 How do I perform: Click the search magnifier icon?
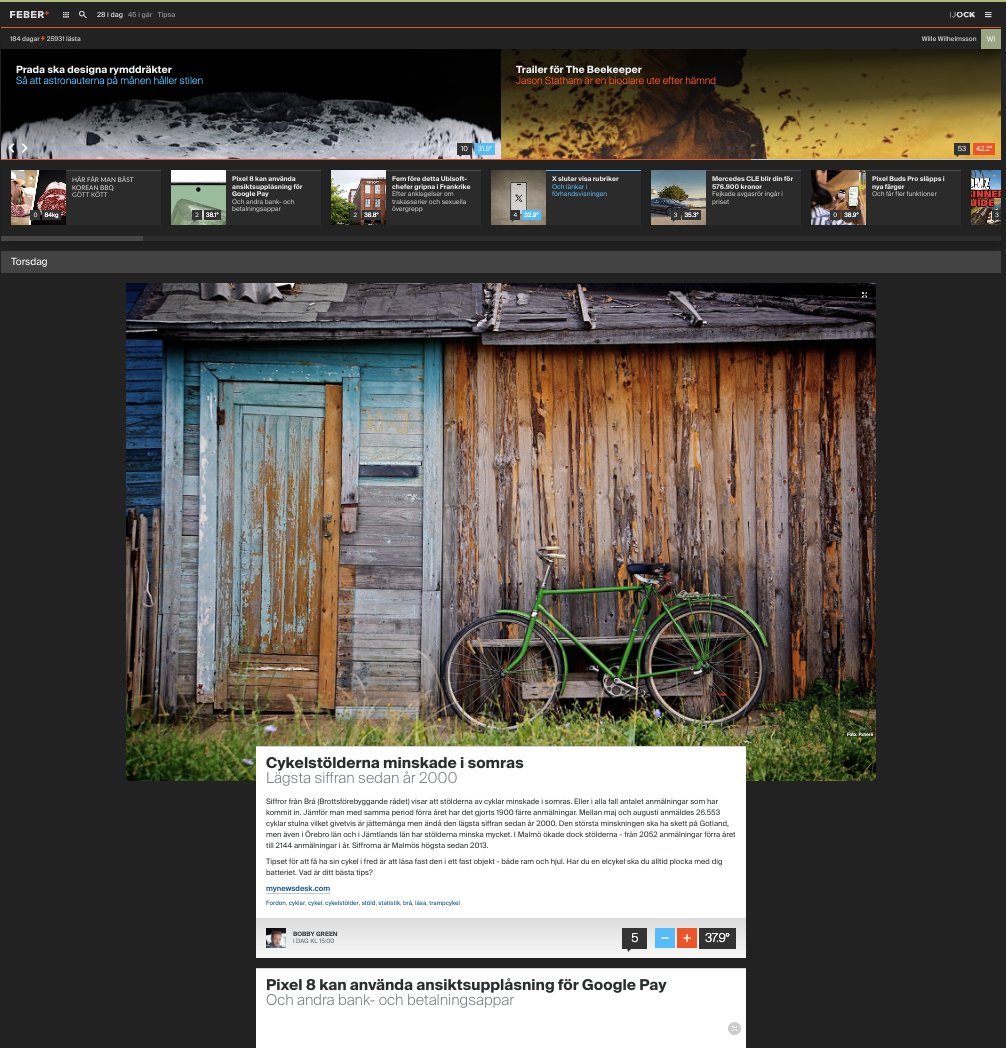tap(82, 15)
